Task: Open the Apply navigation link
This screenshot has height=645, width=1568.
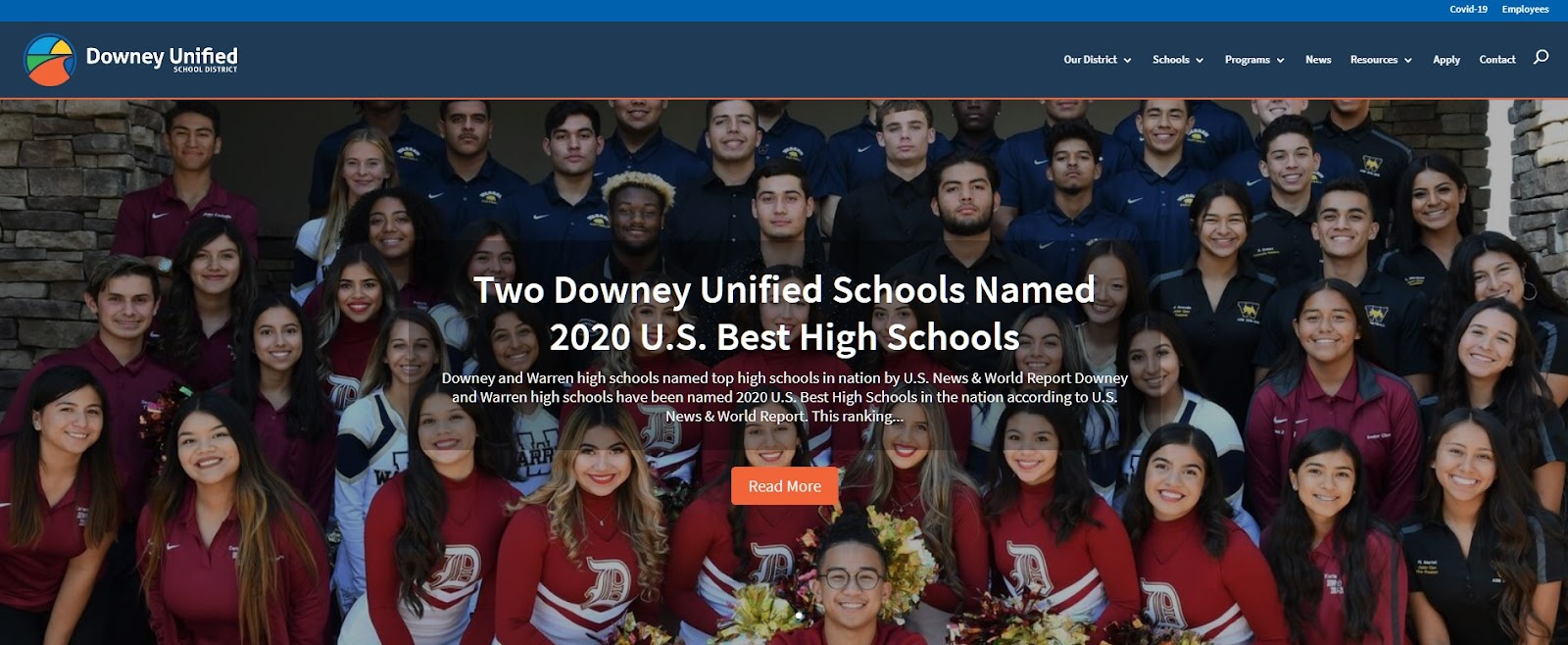Action: click(x=1446, y=60)
